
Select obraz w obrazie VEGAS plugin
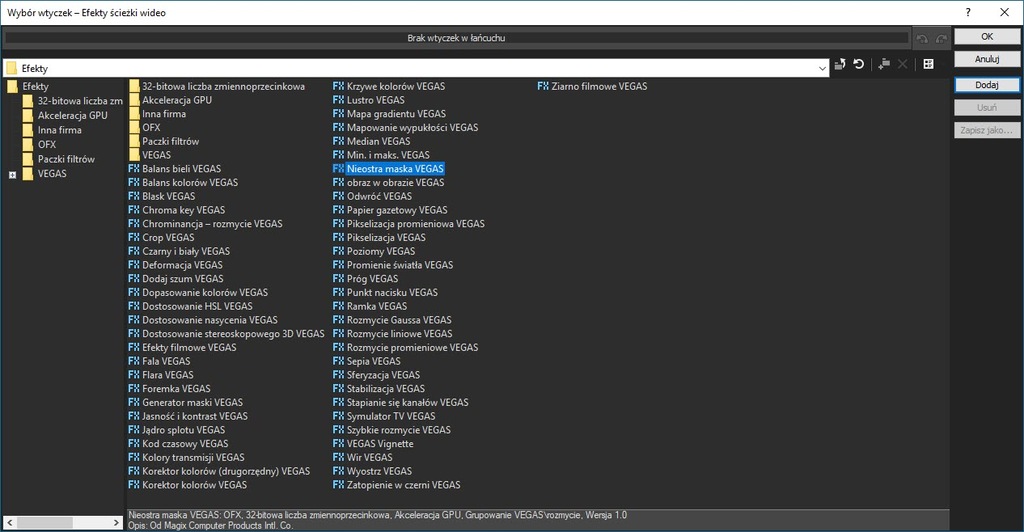395,182
